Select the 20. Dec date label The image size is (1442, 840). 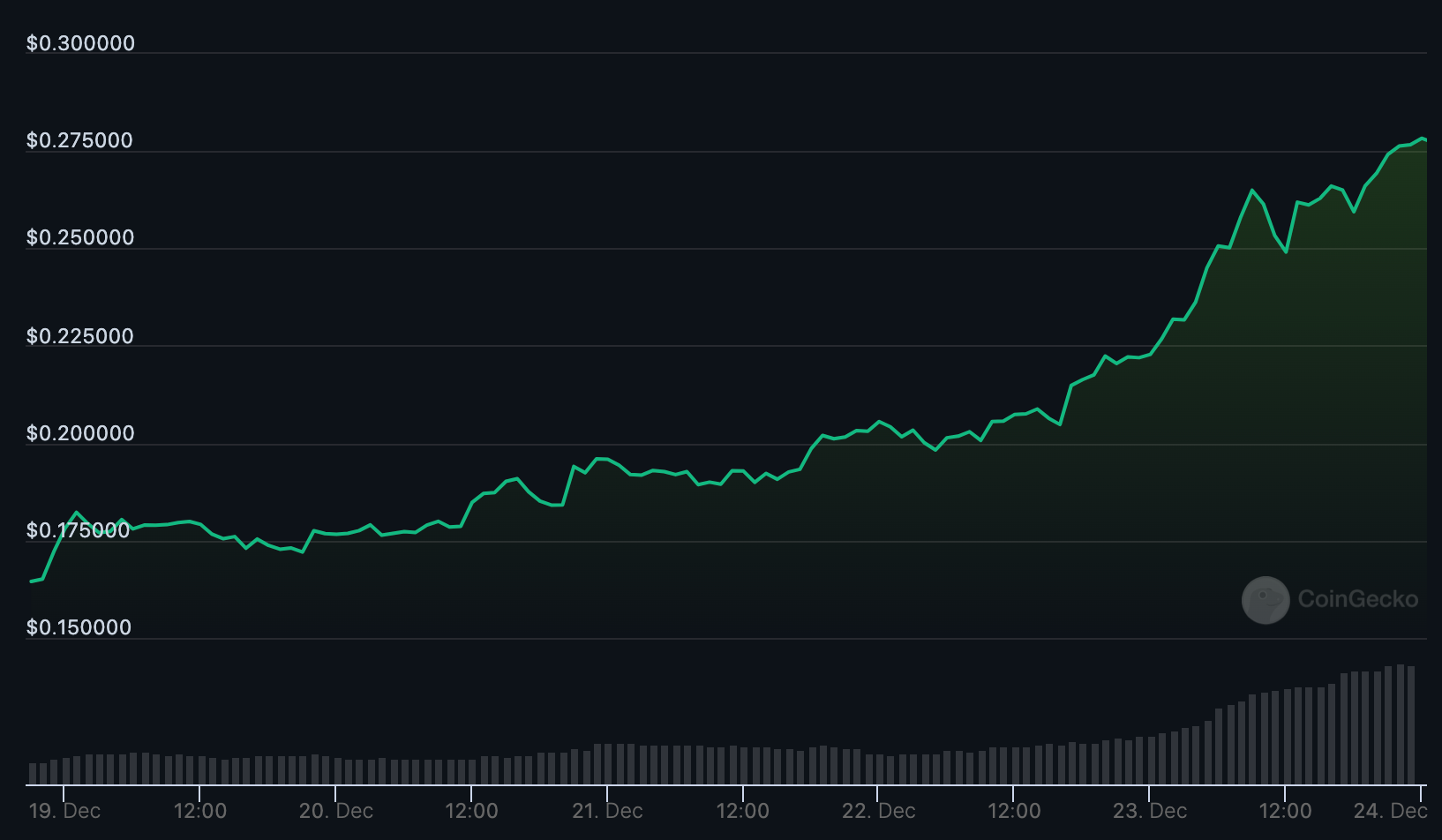336,811
